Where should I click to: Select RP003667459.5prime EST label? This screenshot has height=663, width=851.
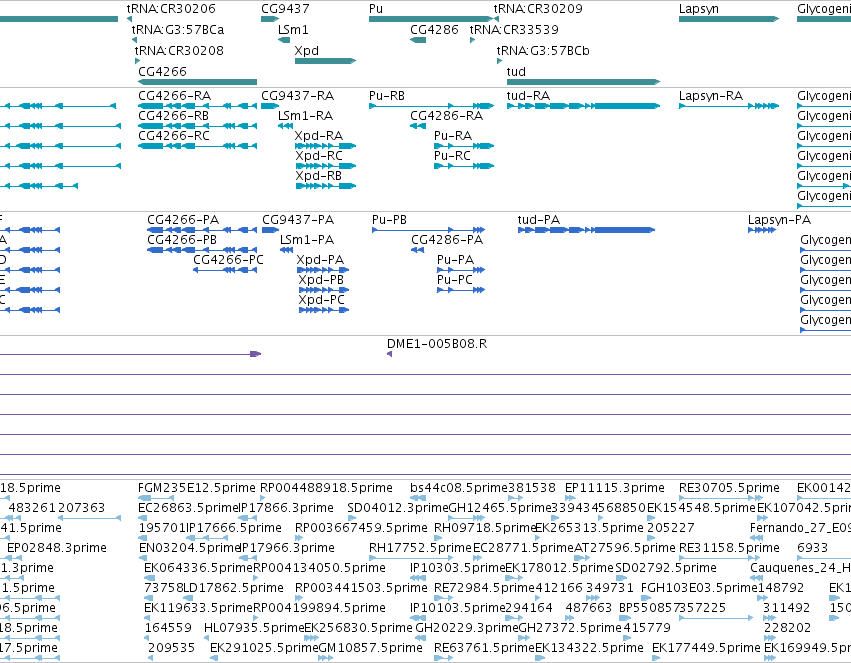(x=361, y=527)
